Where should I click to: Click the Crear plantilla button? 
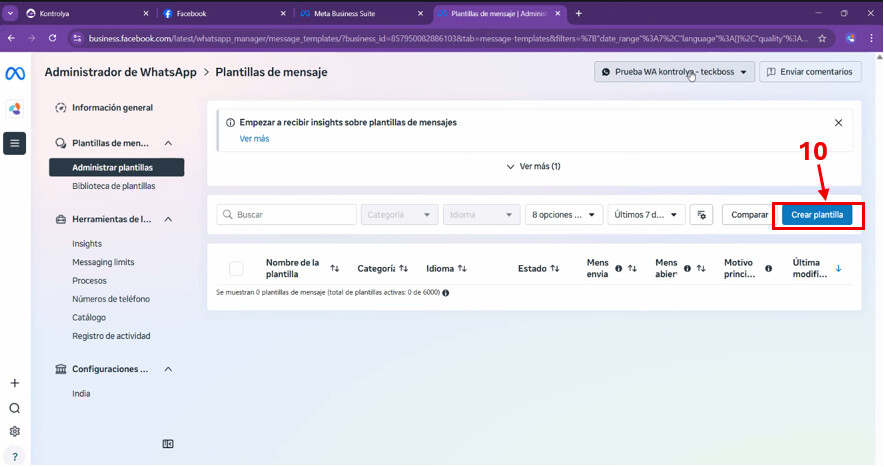pos(817,215)
